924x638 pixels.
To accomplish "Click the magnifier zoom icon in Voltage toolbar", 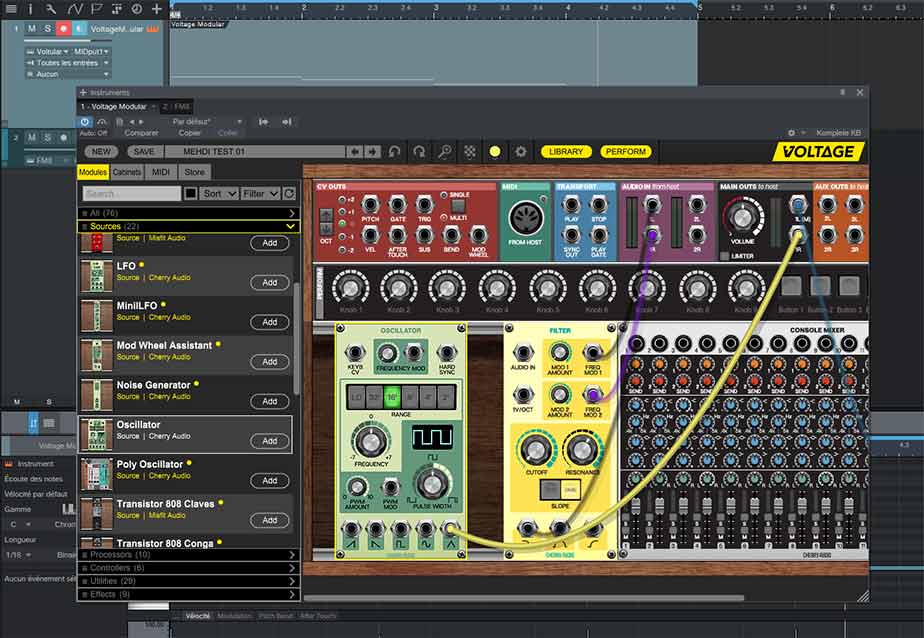I will pos(444,151).
